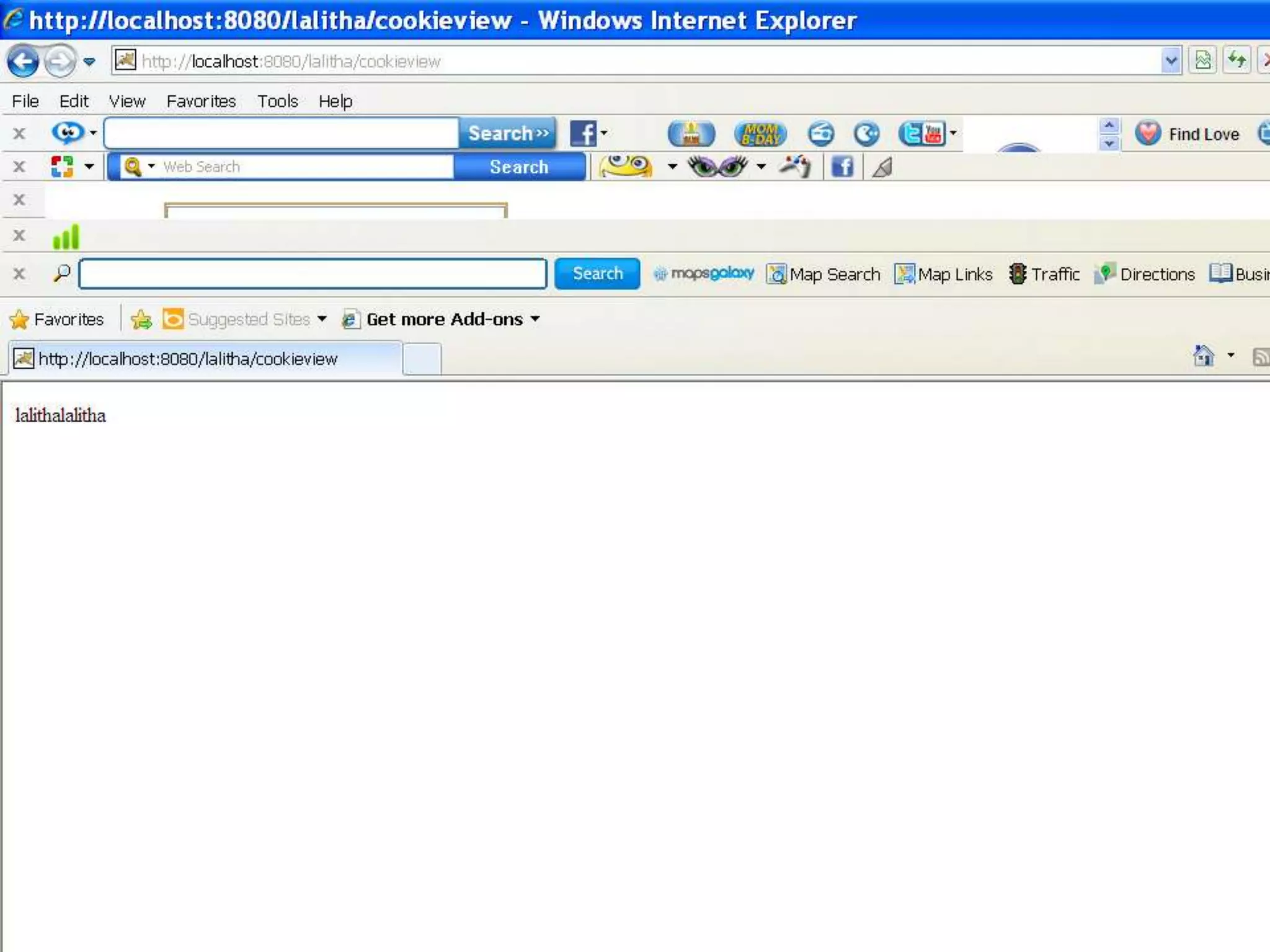1270x952 pixels.
Task: Click the Directions toolbar button
Action: tap(1145, 274)
